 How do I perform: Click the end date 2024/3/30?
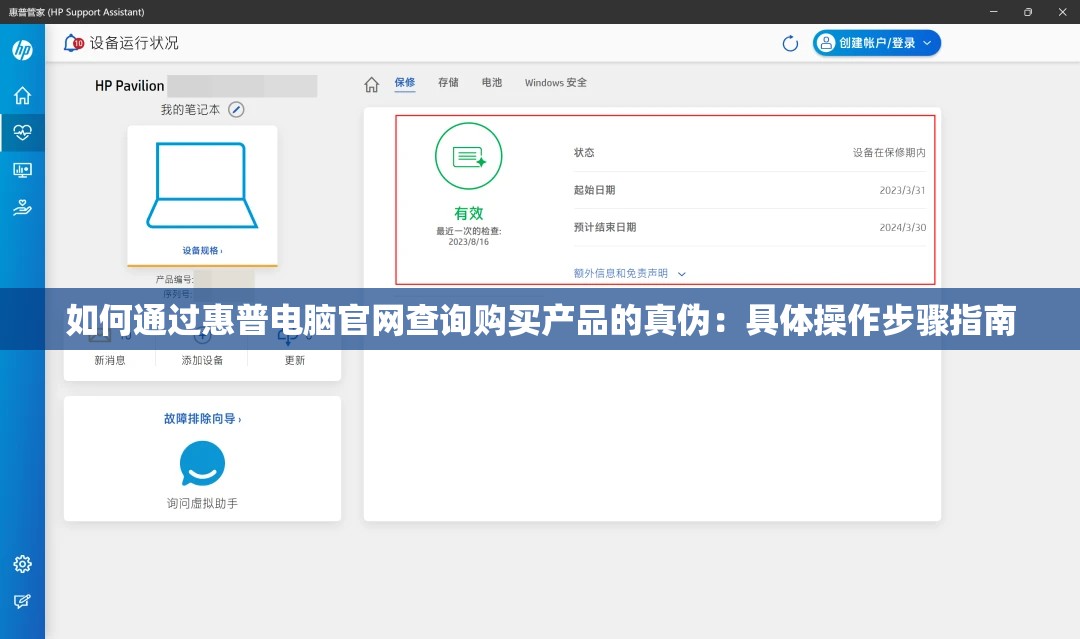[x=902, y=227]
